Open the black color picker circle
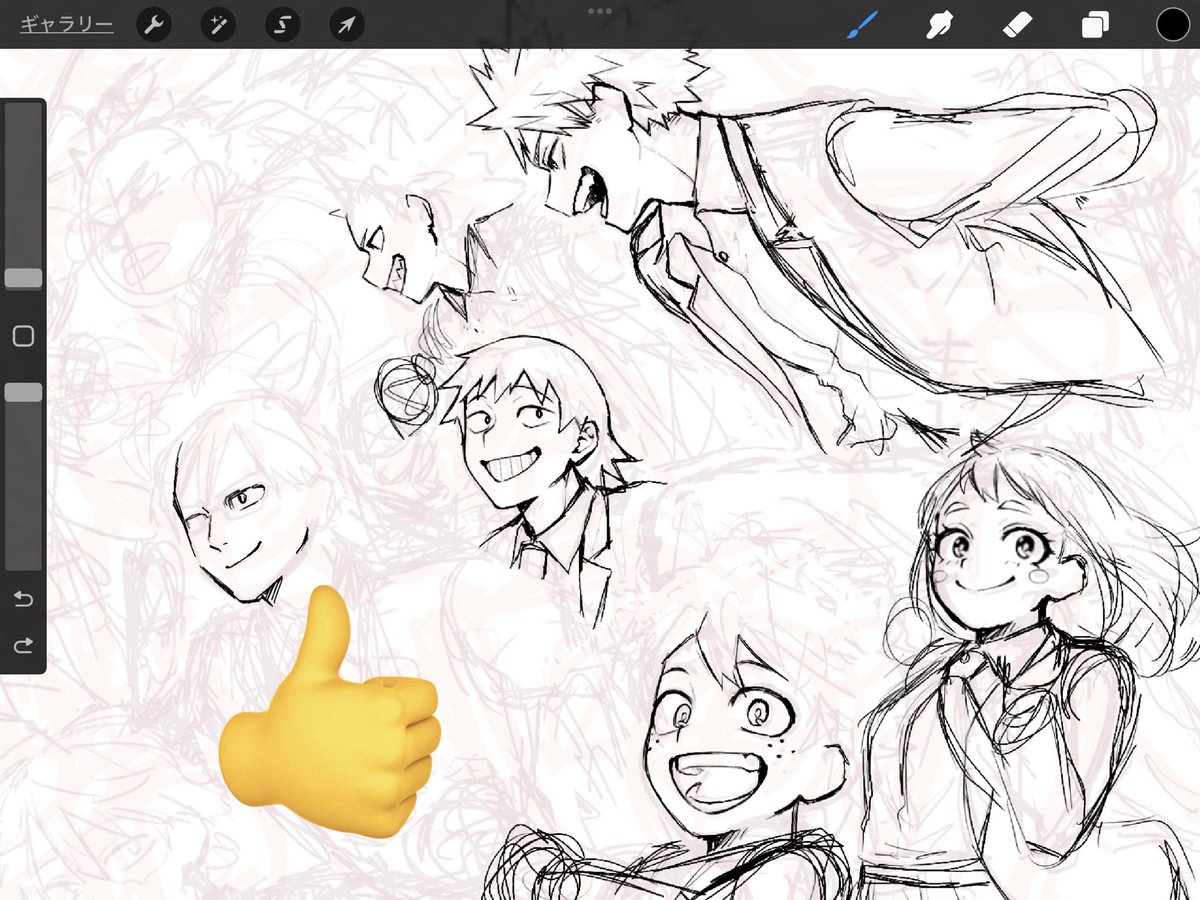This screenshot has width=1200, height=900. [x=1172, y=24]
